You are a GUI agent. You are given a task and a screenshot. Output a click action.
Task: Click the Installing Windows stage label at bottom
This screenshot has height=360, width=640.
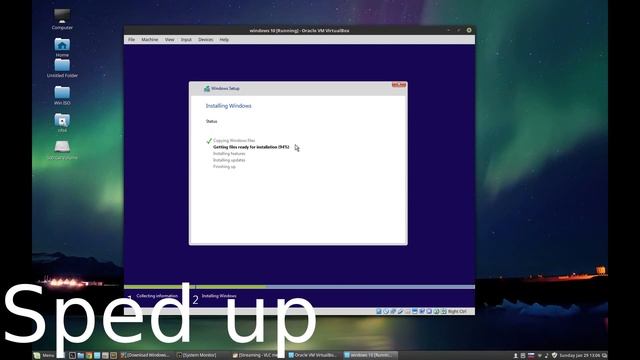pyautogui.click(x=219, y=296)
